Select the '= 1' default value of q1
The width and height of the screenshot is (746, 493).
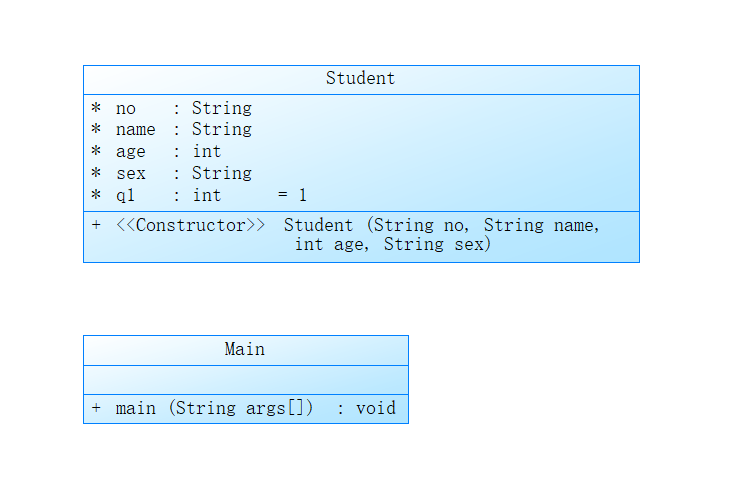point(292,196)
